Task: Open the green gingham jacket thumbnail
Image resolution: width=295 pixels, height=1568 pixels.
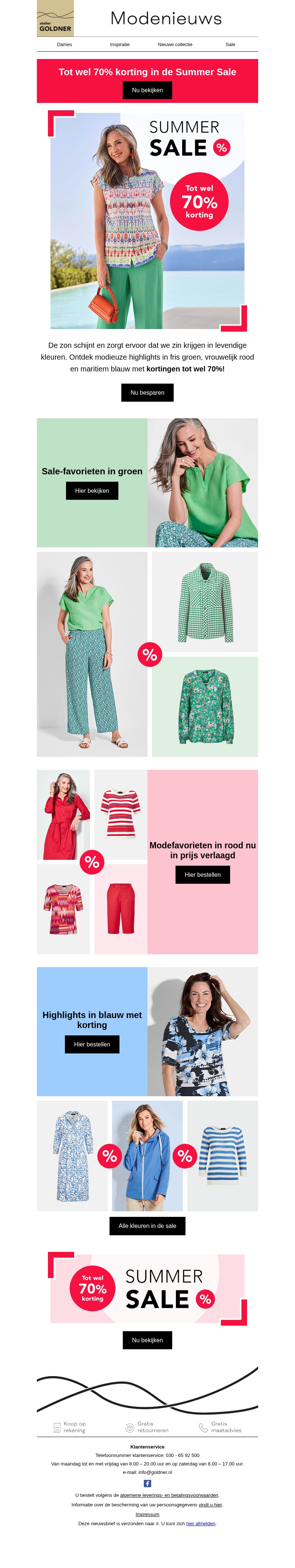Action: (205, 602)
